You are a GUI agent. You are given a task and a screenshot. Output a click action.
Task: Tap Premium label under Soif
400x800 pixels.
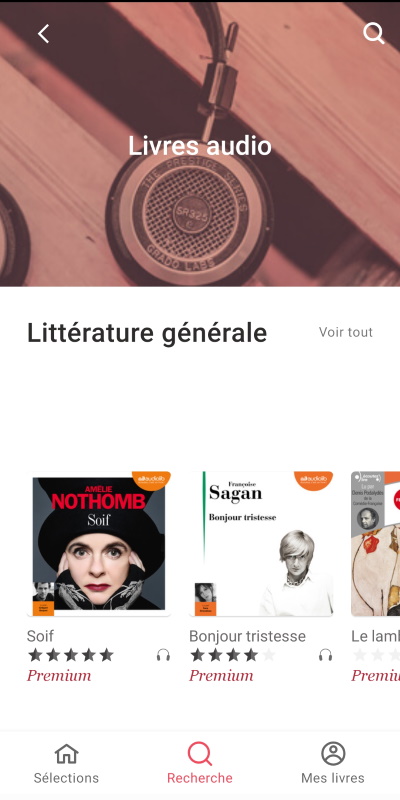click(59, 676)
